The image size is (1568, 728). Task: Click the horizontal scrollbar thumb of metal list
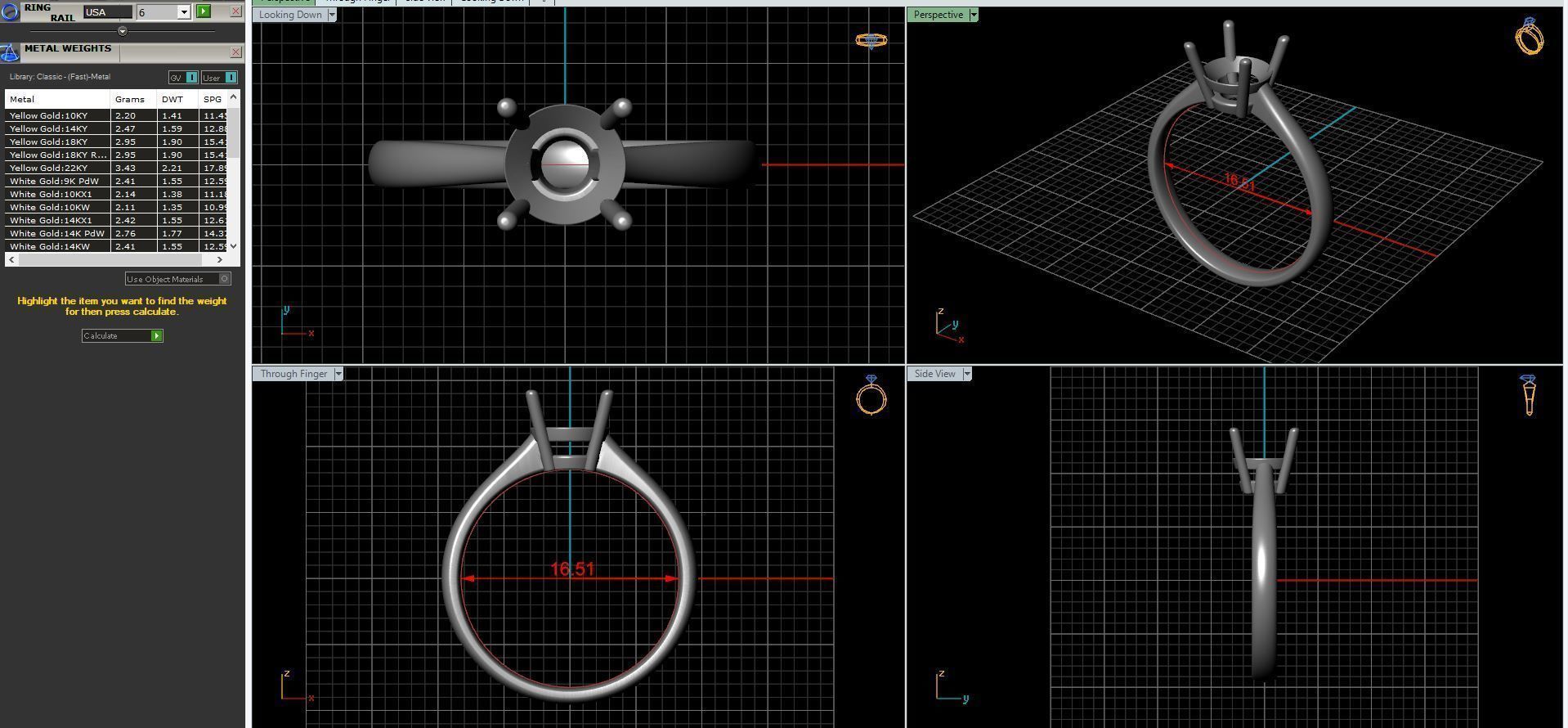(x=110, y=259)
